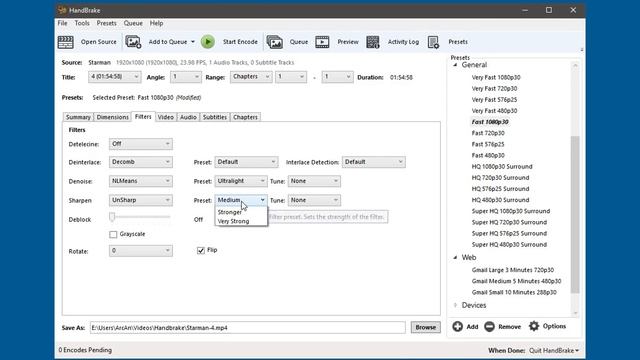Open the Denoise Preset Ultralight dropdown

(241, 181)
